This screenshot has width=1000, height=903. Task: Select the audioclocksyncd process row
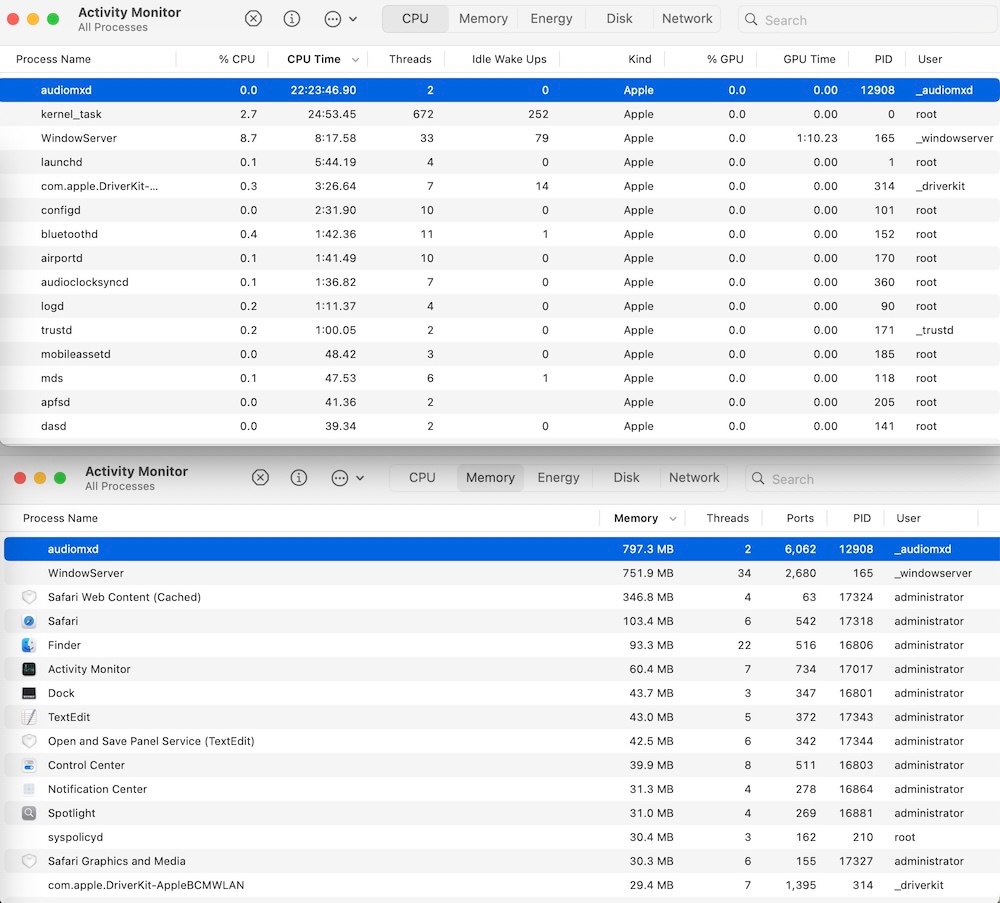tap(500, 283)
